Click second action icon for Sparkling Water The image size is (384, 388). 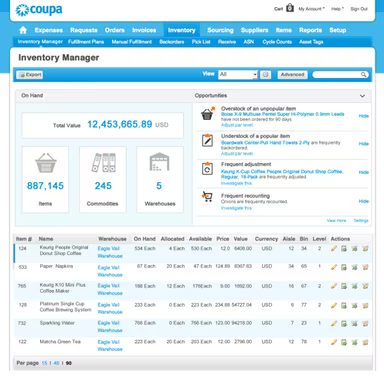point(344,323)
